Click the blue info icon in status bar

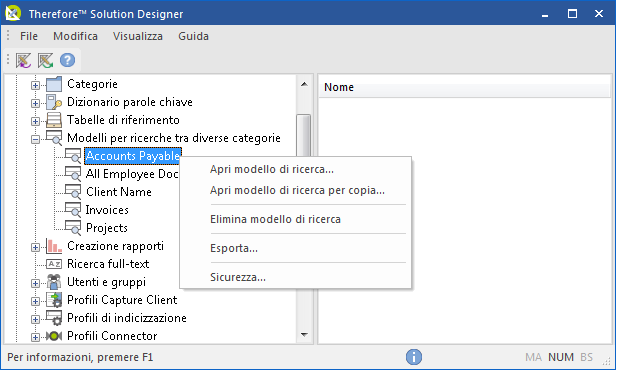tap(414, 357)
